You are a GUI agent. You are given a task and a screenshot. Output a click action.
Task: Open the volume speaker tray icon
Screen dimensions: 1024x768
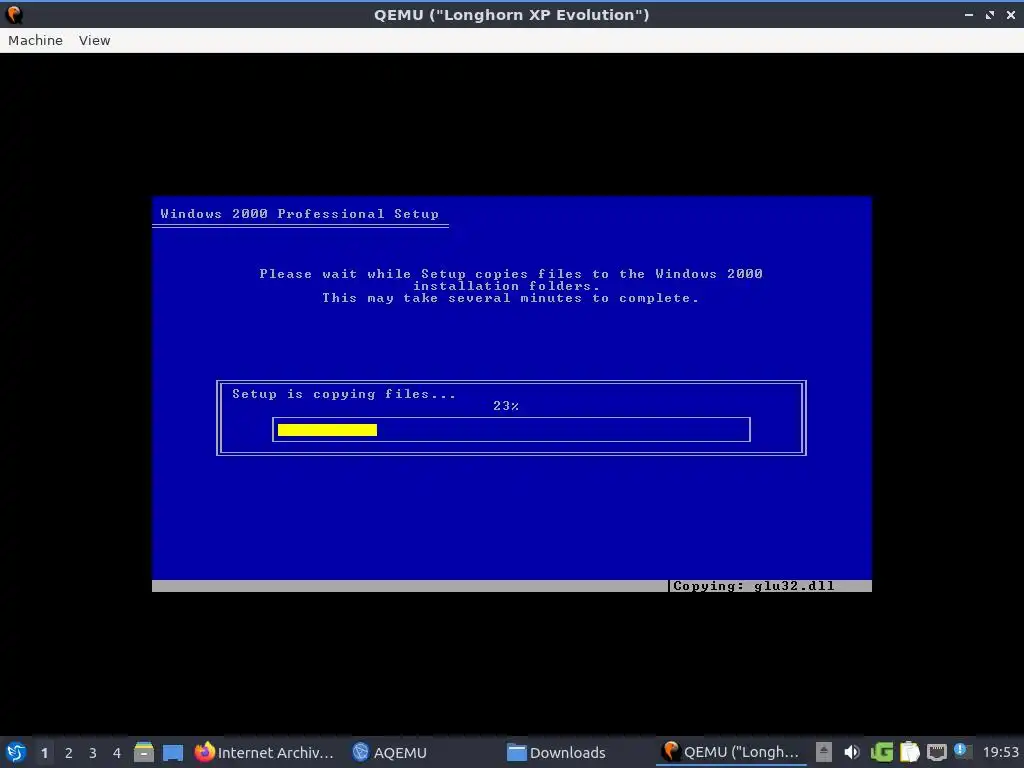pos(852,752)
